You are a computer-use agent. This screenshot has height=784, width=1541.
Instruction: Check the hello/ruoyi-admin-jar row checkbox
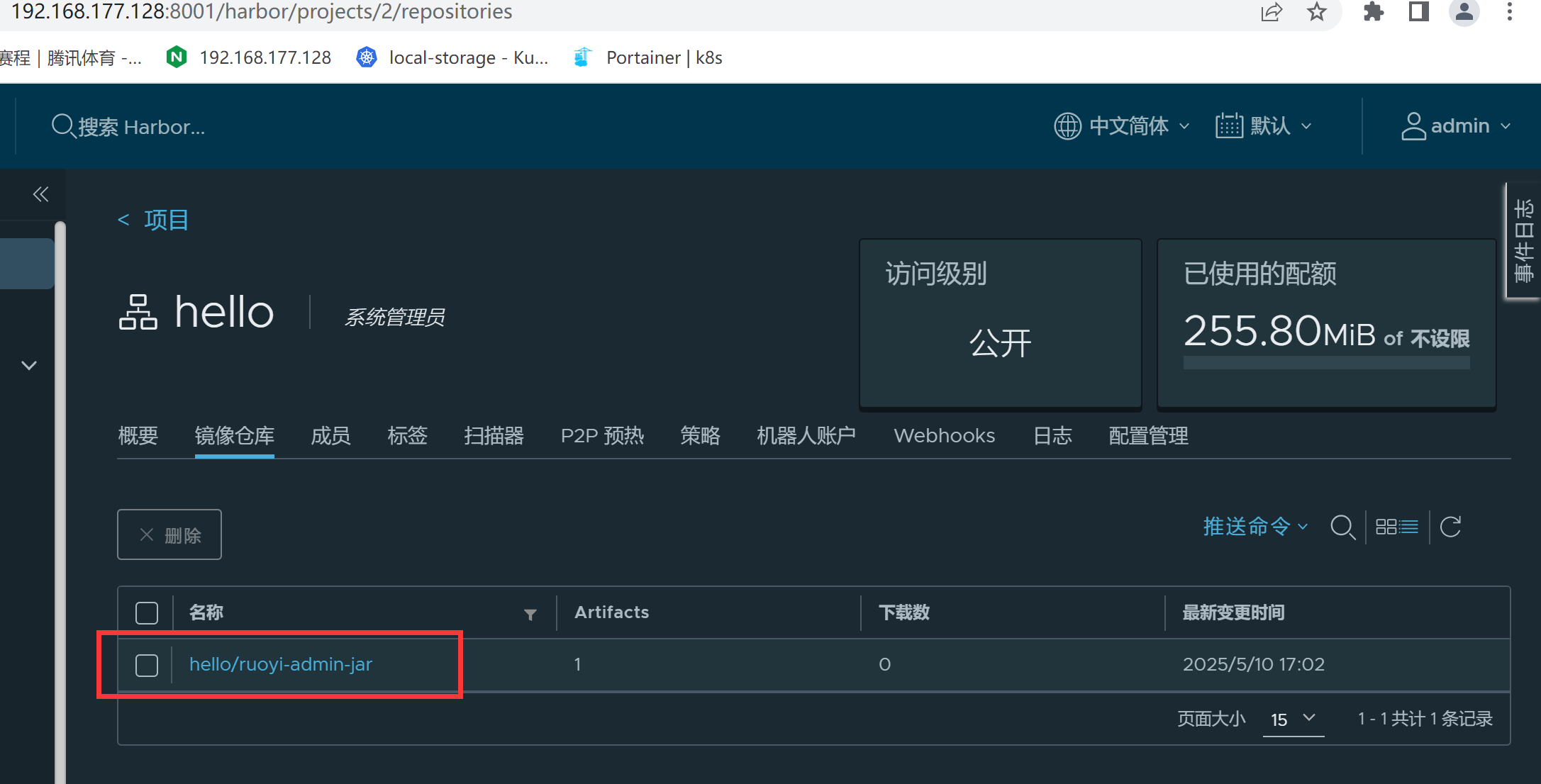147,665
